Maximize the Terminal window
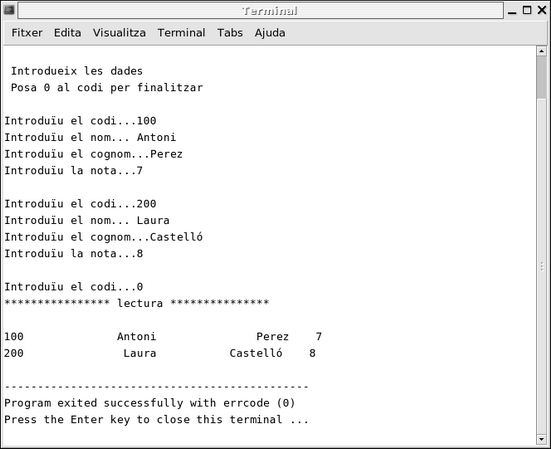This screenshot has width=551, height=449. click(x=527, y=10)
